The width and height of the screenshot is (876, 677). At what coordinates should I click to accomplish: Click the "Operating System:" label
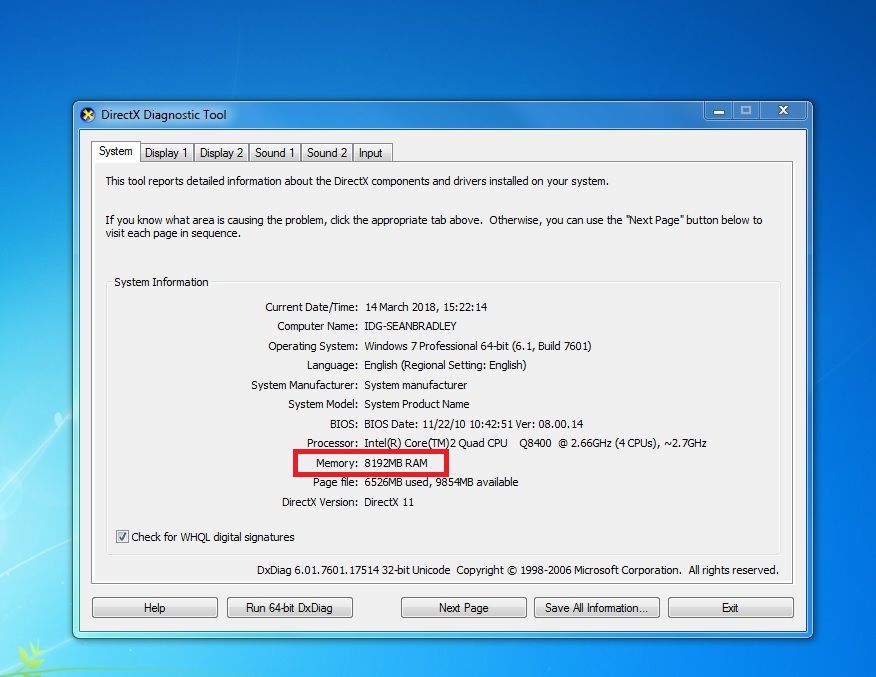click(313, 346)
